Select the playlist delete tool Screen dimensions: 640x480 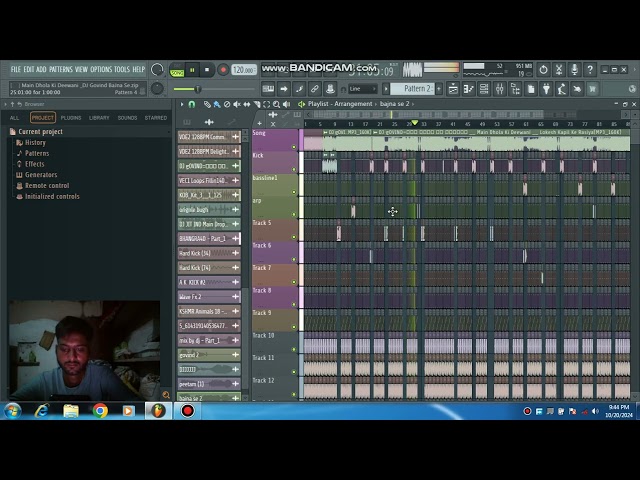227,104
